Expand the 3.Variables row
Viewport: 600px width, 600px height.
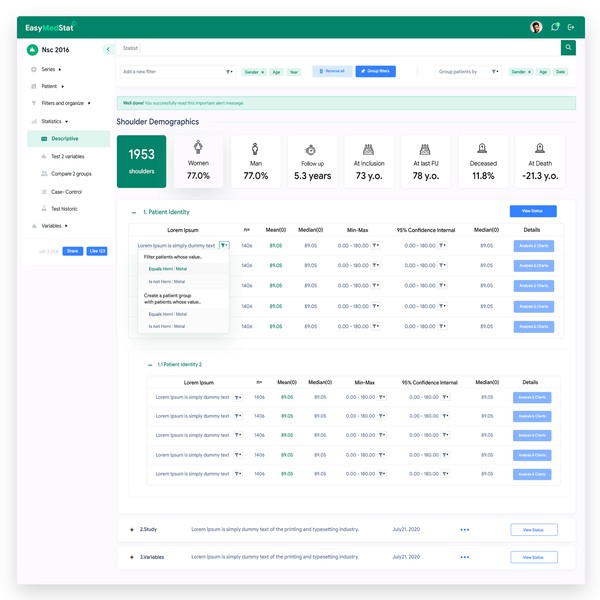(x=132, y=557)
